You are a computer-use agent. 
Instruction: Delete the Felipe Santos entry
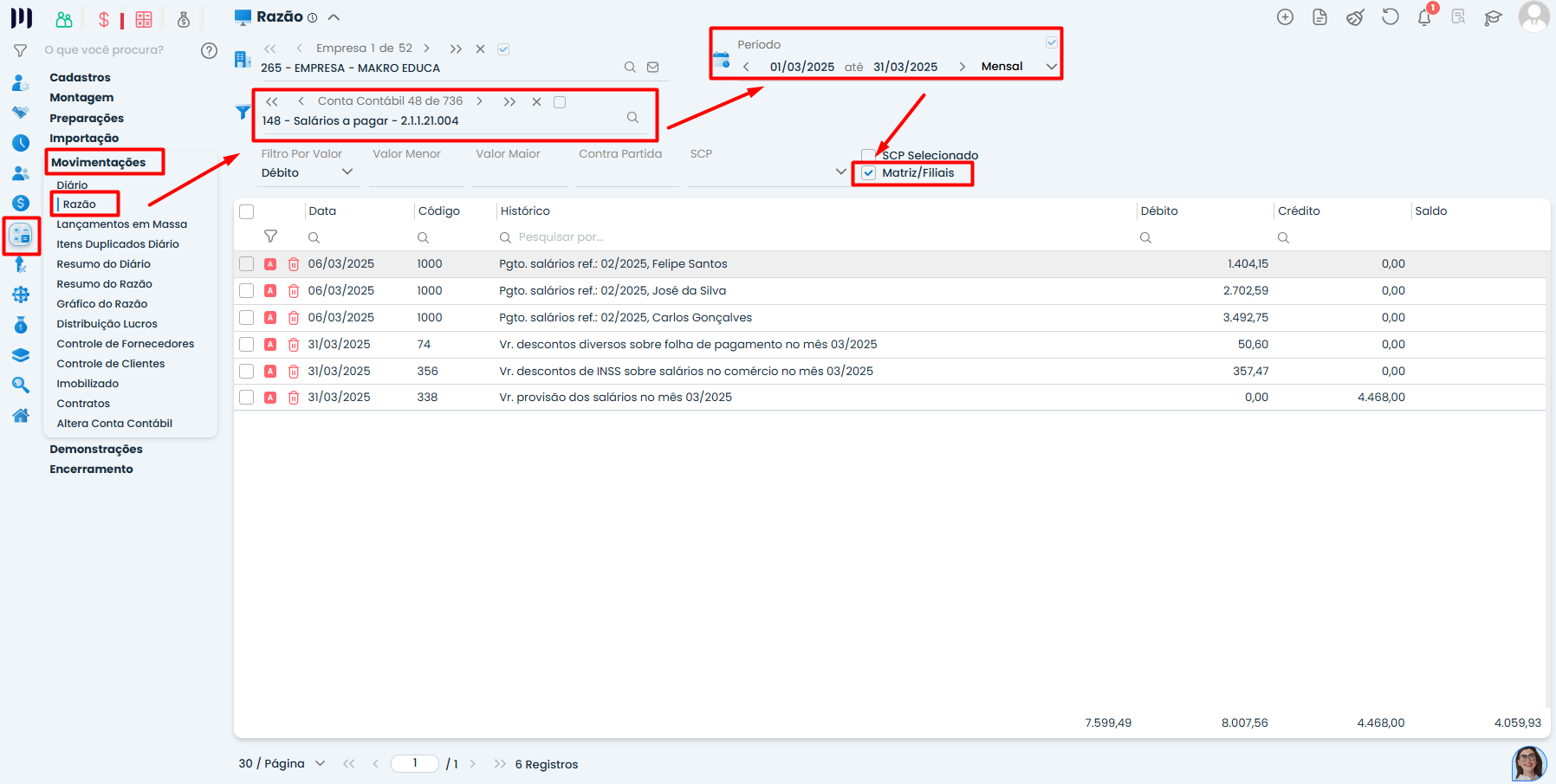pos(294,264)
